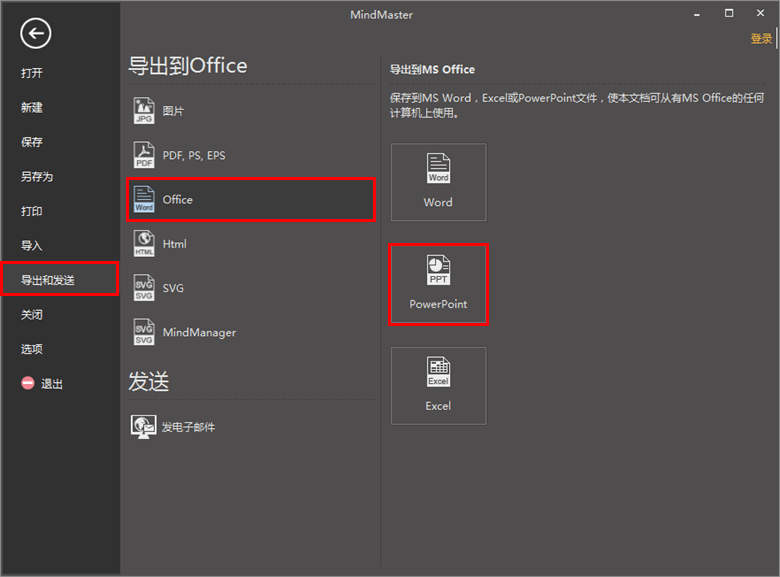Export to Excel button
This screenshot has height=577, width=780.
pos(438,386)
